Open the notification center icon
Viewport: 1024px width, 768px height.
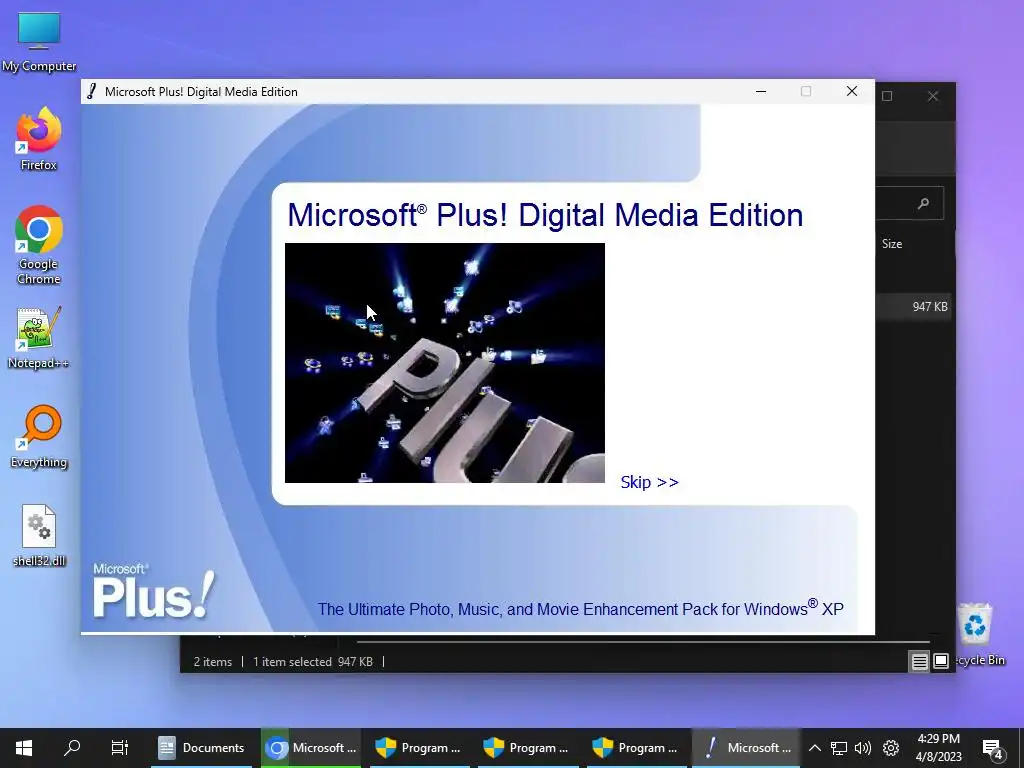(x=992, y=748)
